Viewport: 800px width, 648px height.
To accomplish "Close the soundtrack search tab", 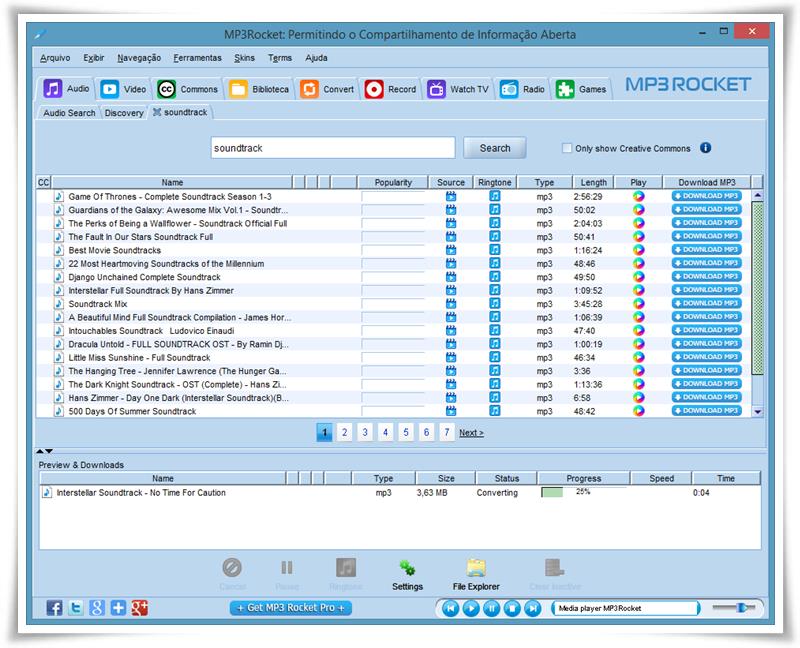I will 157,112.
